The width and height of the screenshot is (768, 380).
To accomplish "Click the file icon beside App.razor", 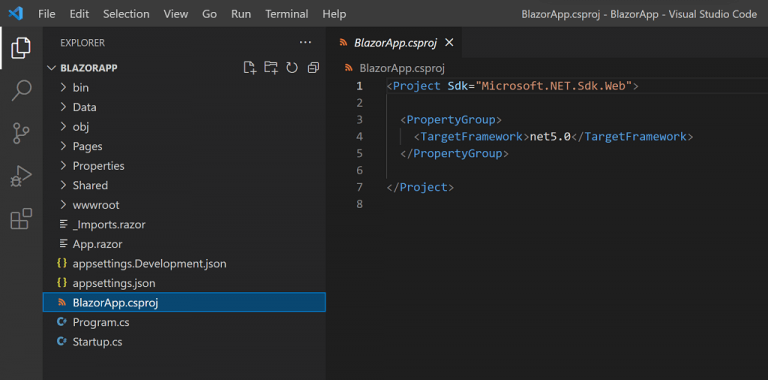I will tap(63, 243).
